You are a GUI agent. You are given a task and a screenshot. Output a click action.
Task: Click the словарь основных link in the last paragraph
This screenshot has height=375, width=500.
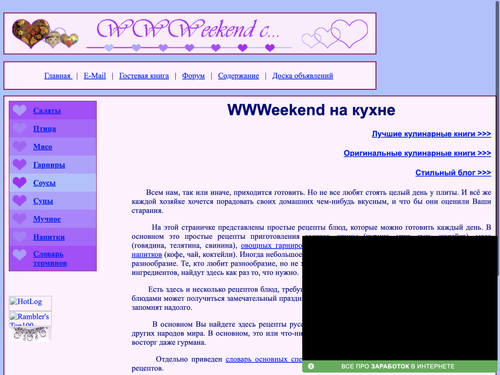[264, 359]
